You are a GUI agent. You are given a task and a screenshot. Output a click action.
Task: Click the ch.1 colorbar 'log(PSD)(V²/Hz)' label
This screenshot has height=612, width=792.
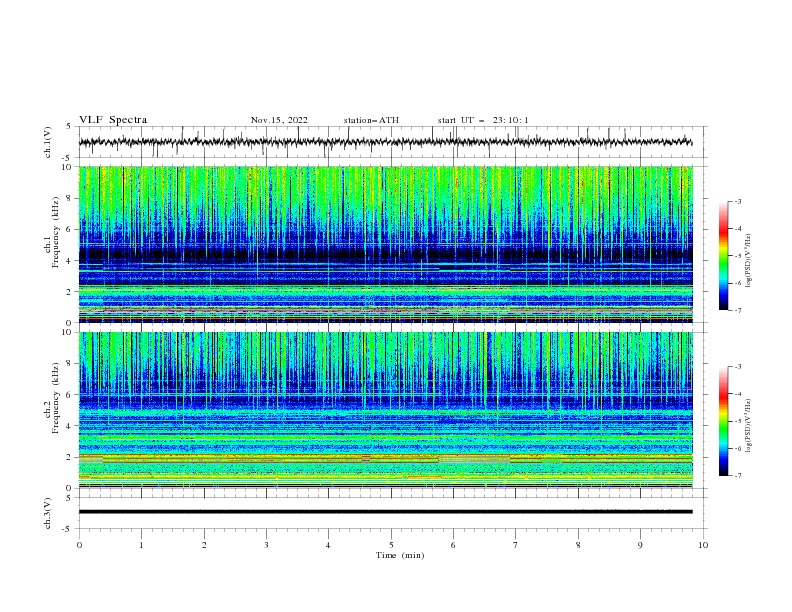point(749,261)
